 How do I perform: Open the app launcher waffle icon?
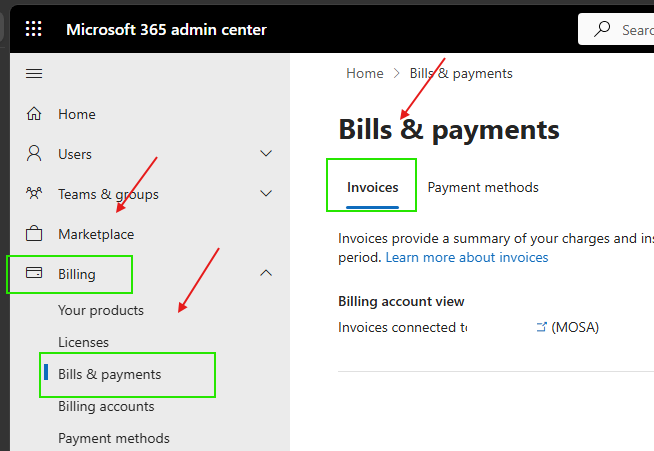click(34, 29)
